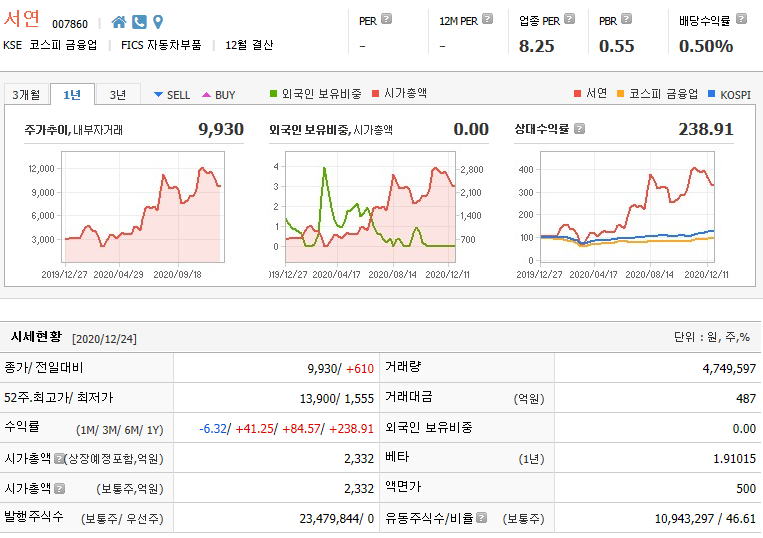The image size is (763, 538).
Task: Click the 단위 : 원, 주,% note
Action: (x=711, y=337)
